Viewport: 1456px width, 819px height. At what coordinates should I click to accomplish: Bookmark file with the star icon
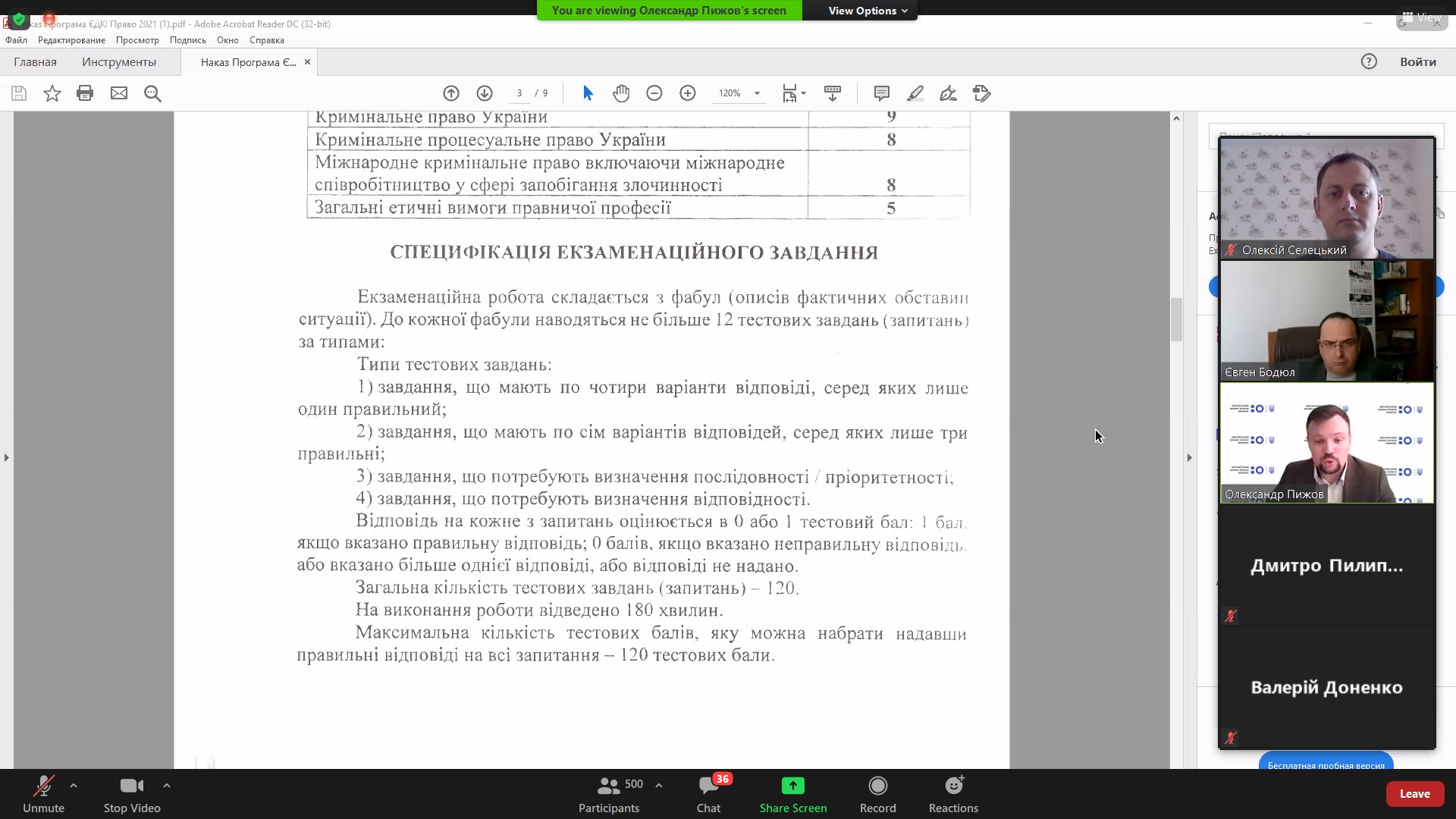(x=52, y=93)
